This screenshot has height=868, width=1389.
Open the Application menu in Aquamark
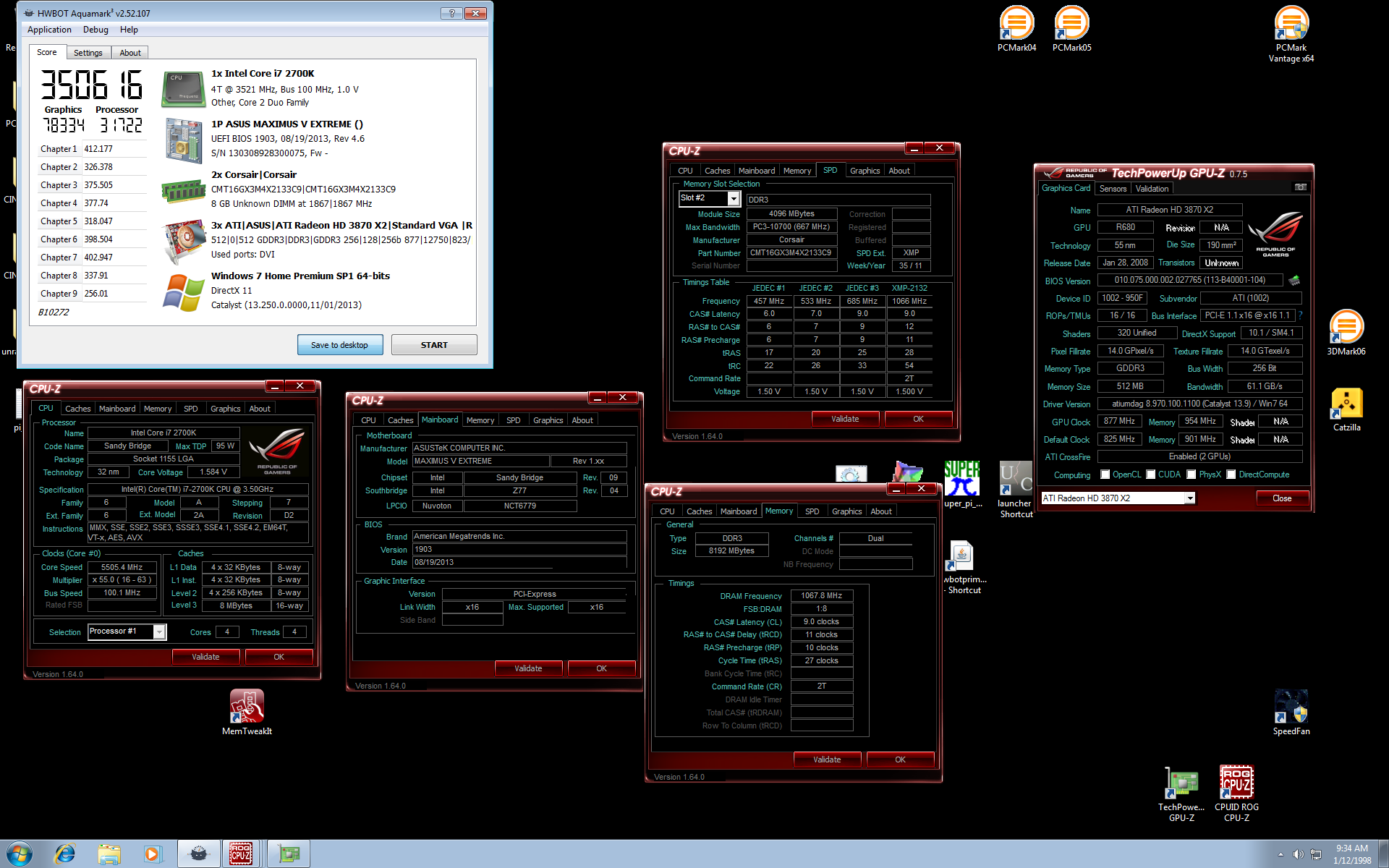click(49, 30)
